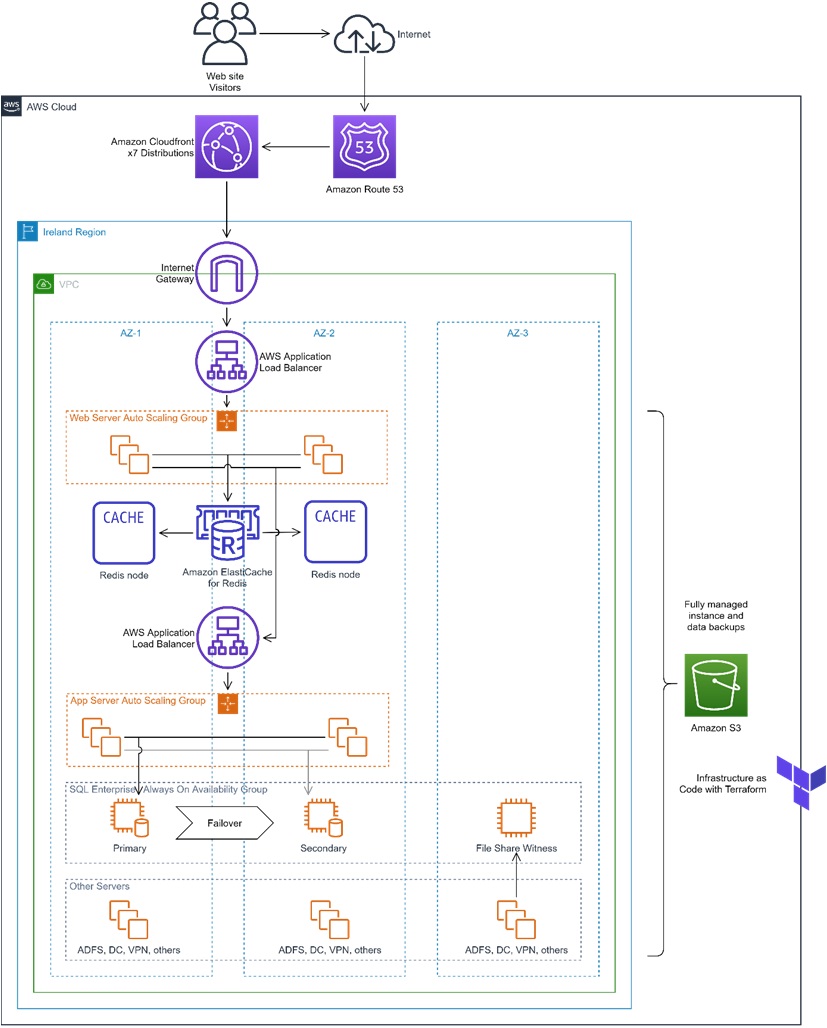This screenshot has height=1028, width=827.
Task: Click the "Other Servers" group label
Action: tap(100, 886)
